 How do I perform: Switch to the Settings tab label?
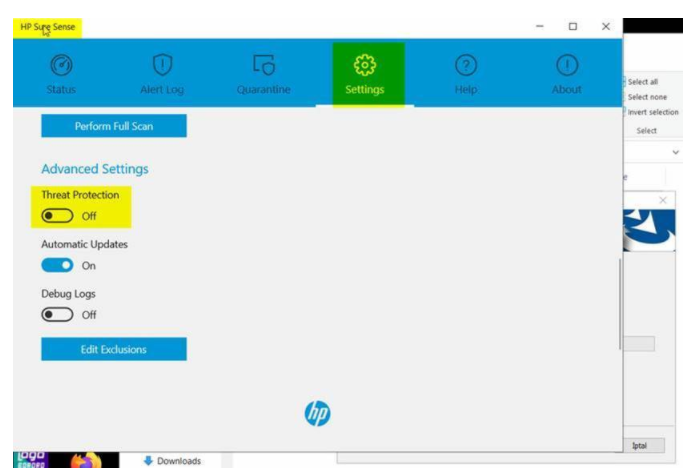pyautogui.click(x=365, y=90)
